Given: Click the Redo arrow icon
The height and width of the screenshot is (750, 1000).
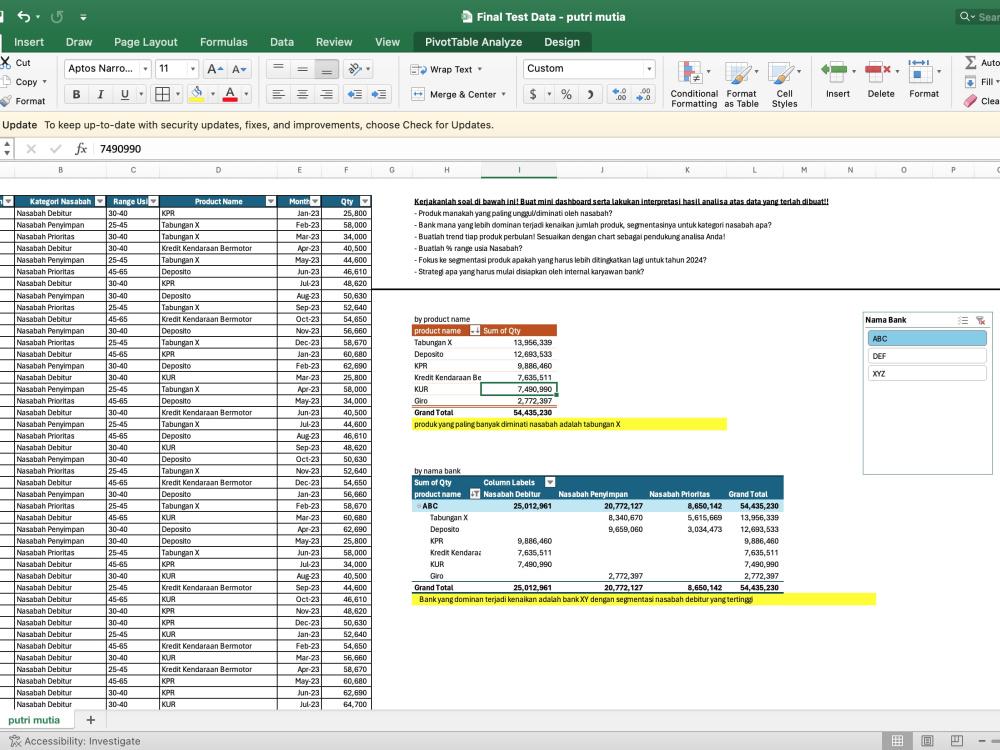Looking at the screenshot, I should (x=57, y=17).
